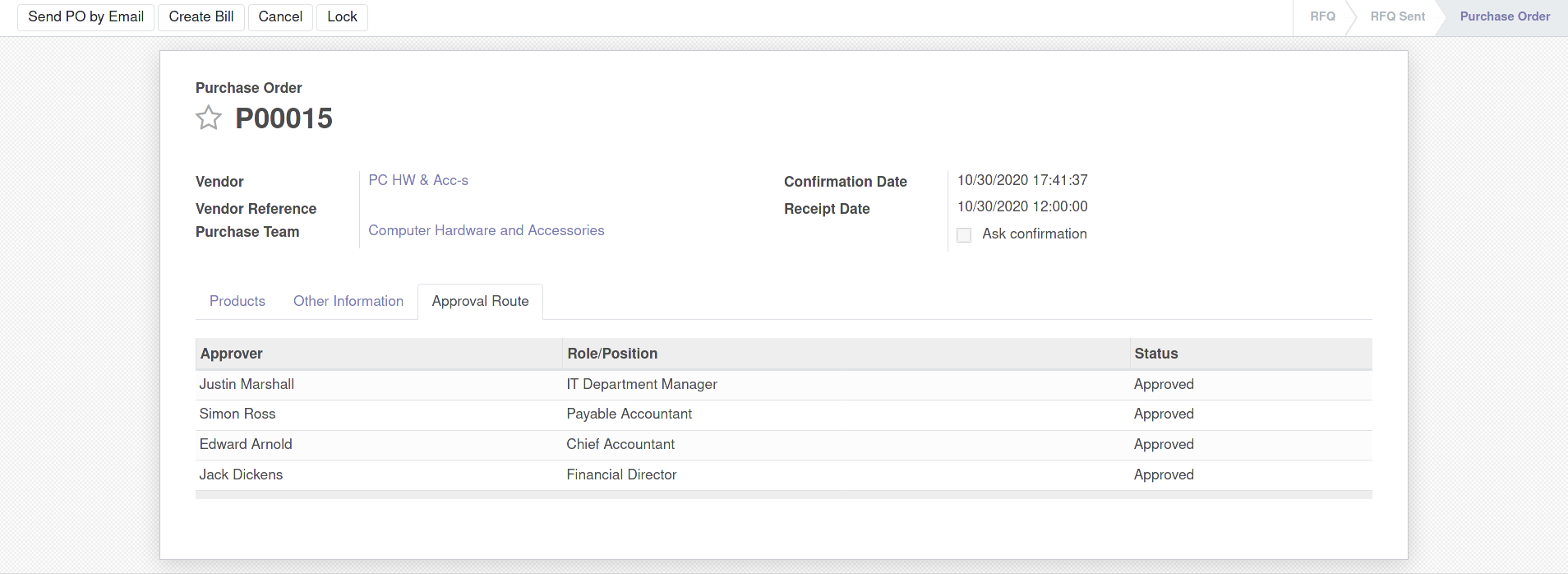
Task: Select the RFQ Sent status stage
Action: 1397,16
